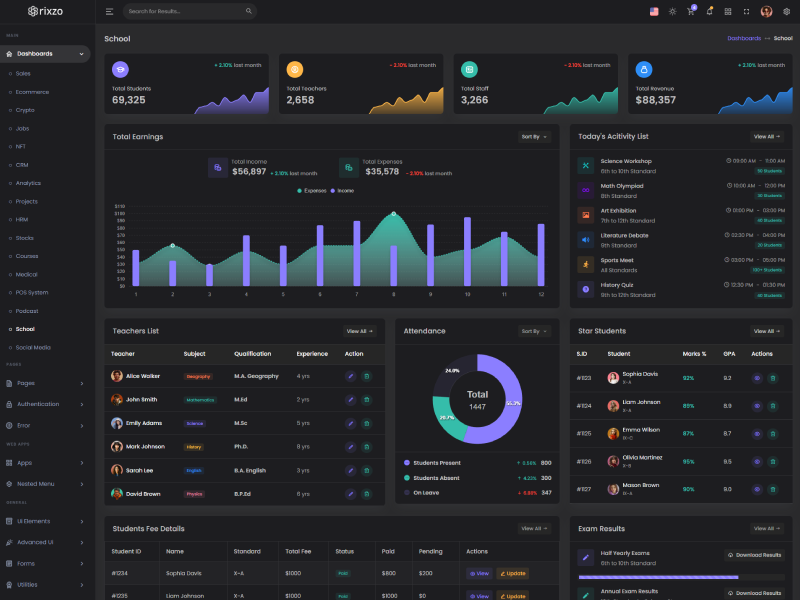
Task: Delete teacher John Smith using trash icon
Action: pos(366,399)
